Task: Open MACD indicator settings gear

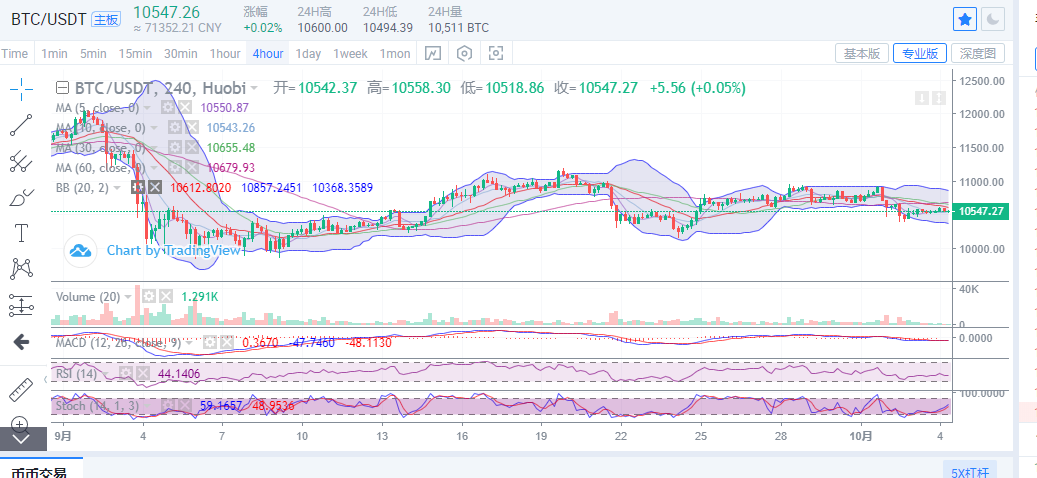Action: point(210,342)
